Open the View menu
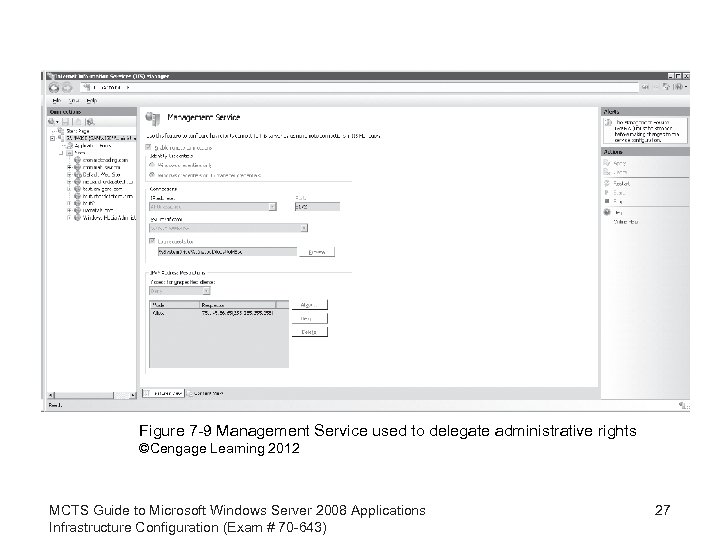The width and height of the screenshot is (720, 540). pyautogui.click(x=73, y=101)
